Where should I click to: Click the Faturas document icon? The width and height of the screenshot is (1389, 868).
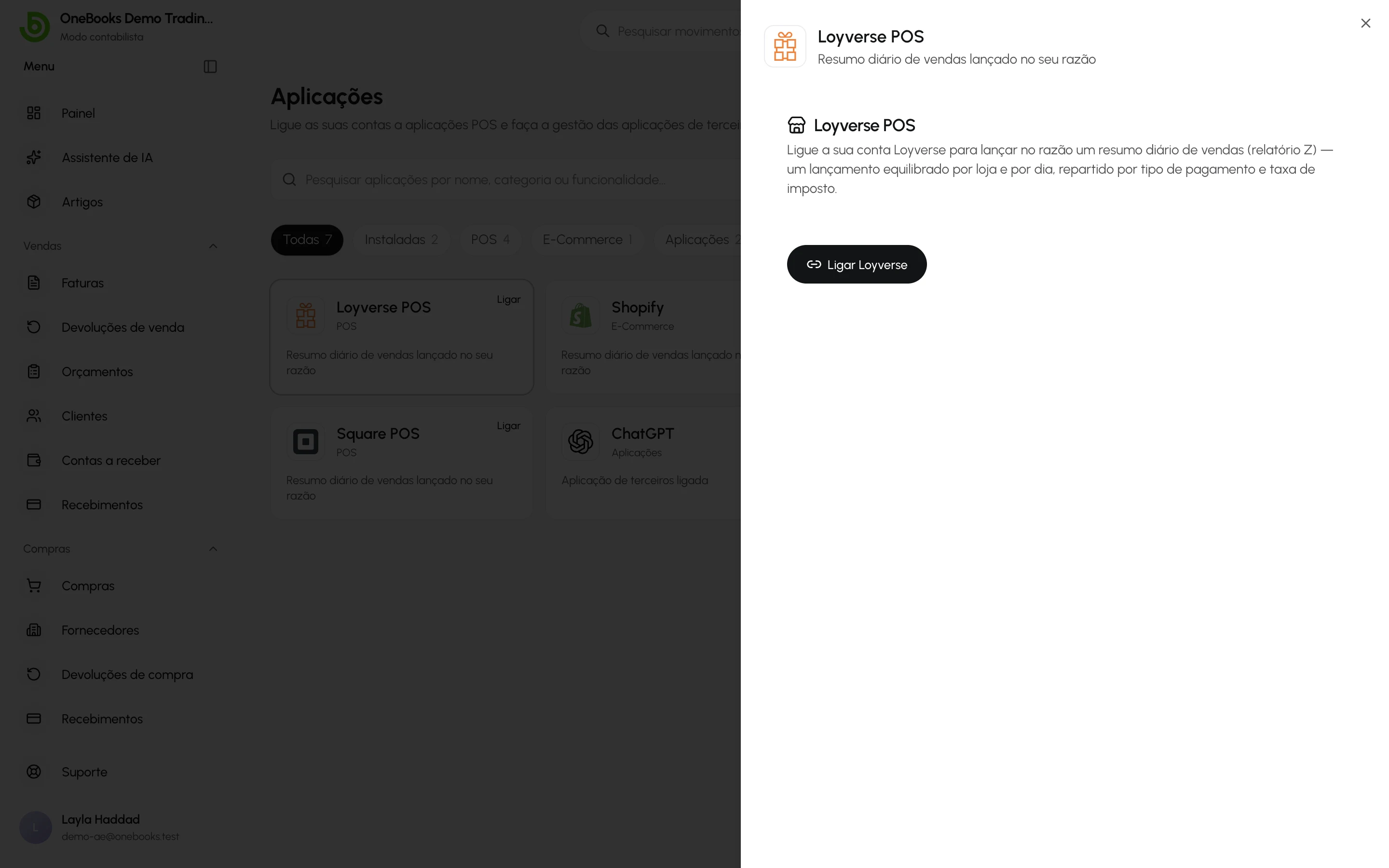[x=34, y=283]
